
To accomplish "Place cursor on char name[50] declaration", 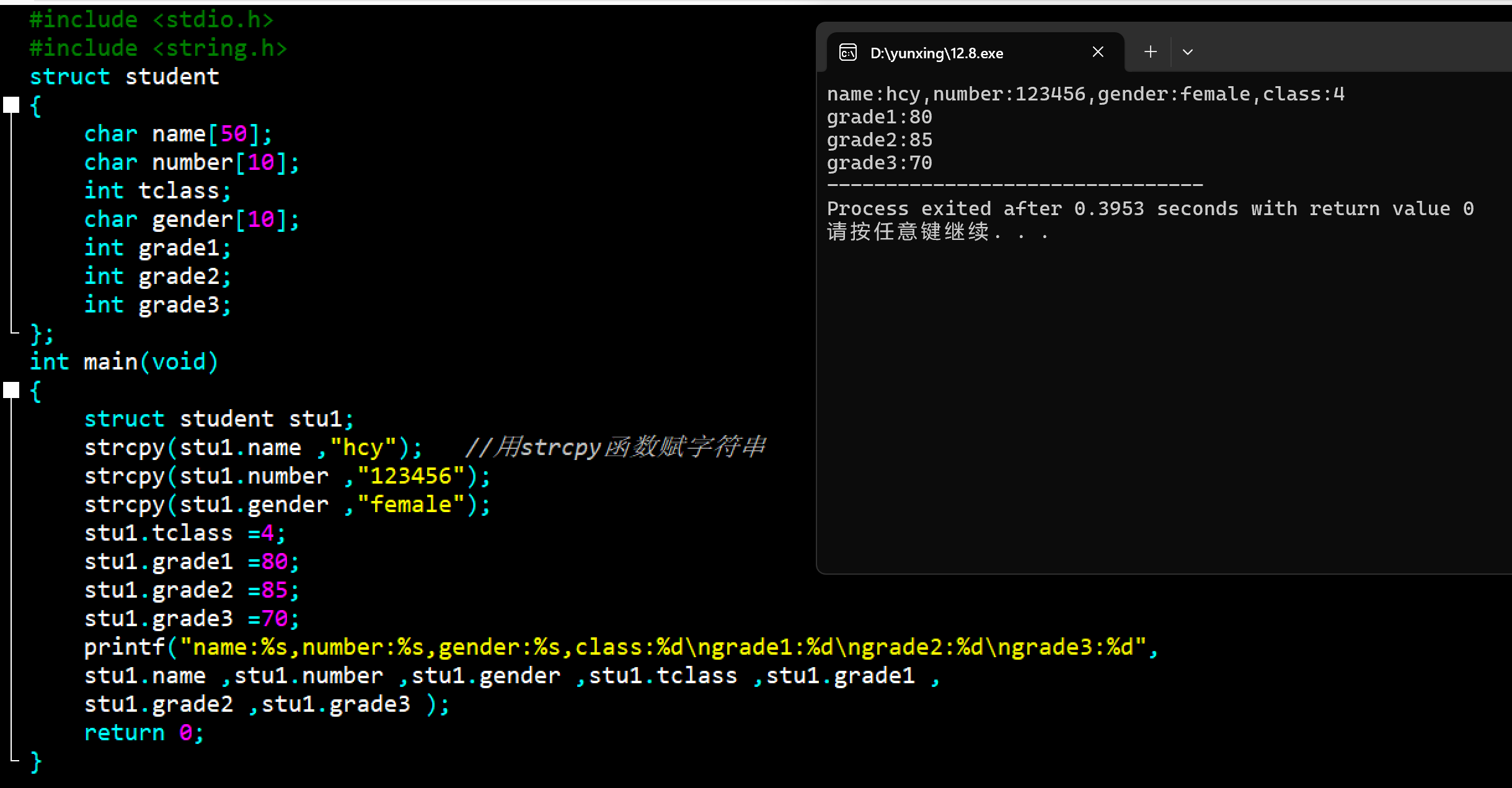I will click(178, 134).
